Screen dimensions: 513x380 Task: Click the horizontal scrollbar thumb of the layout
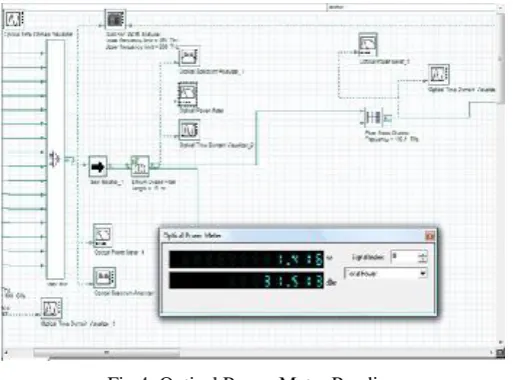[107, 352]
